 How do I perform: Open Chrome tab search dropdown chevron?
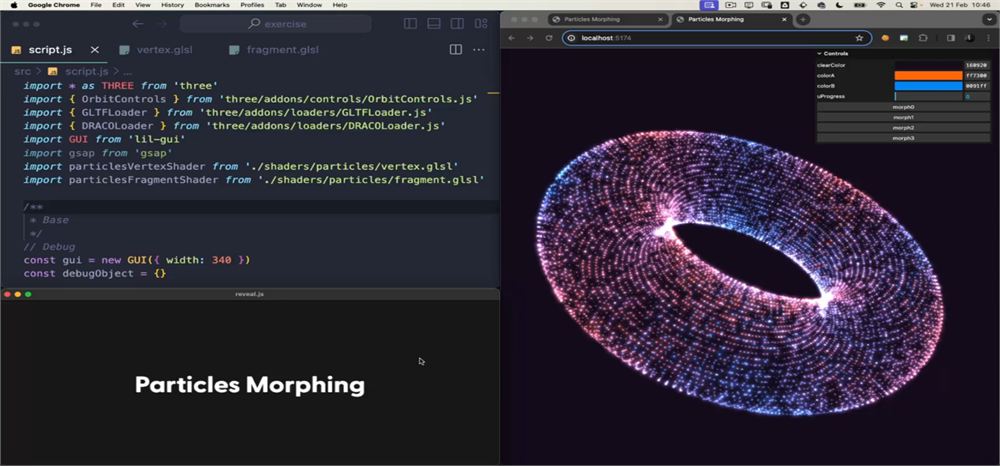[x=989, y=20]
